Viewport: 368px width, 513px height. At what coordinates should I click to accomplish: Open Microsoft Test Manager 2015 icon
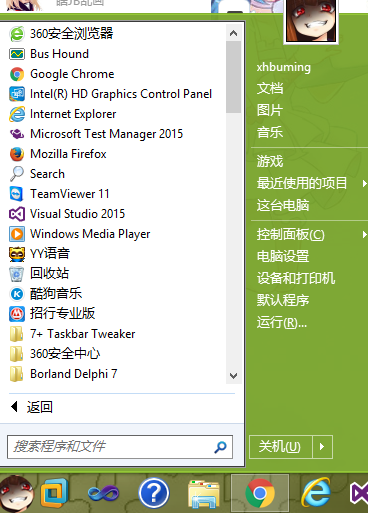(x=17, y=134)
